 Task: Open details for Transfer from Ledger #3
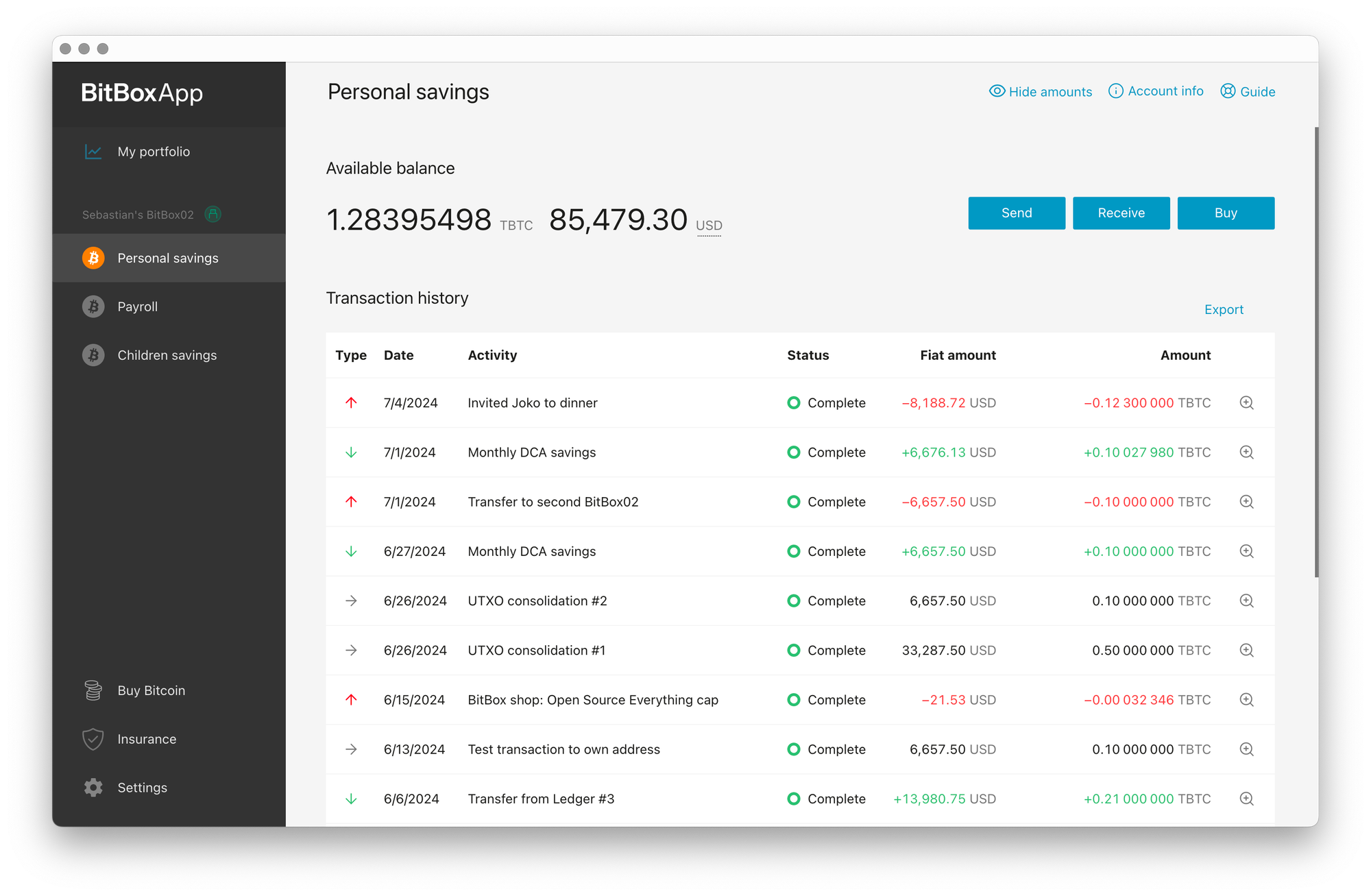[x=1246, y=799]
